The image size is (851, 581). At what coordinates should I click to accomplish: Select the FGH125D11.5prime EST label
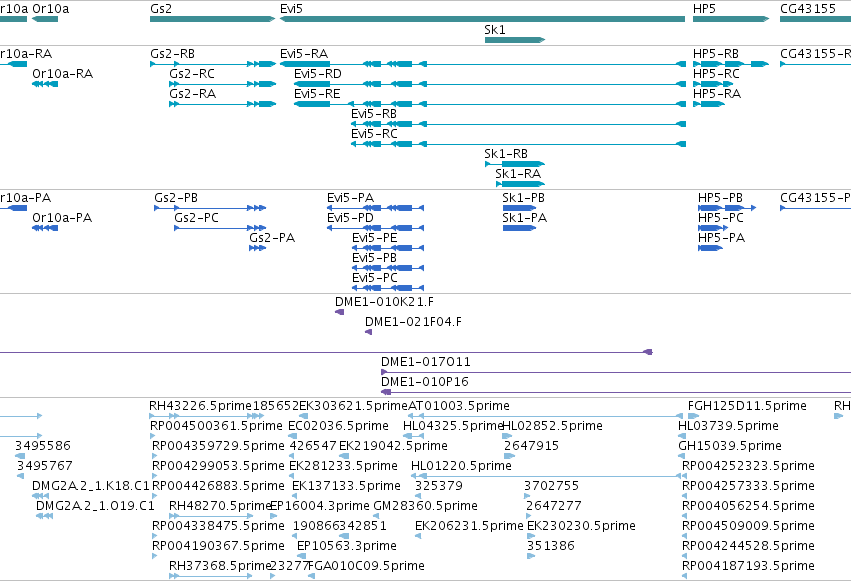(x=747, y=406)
